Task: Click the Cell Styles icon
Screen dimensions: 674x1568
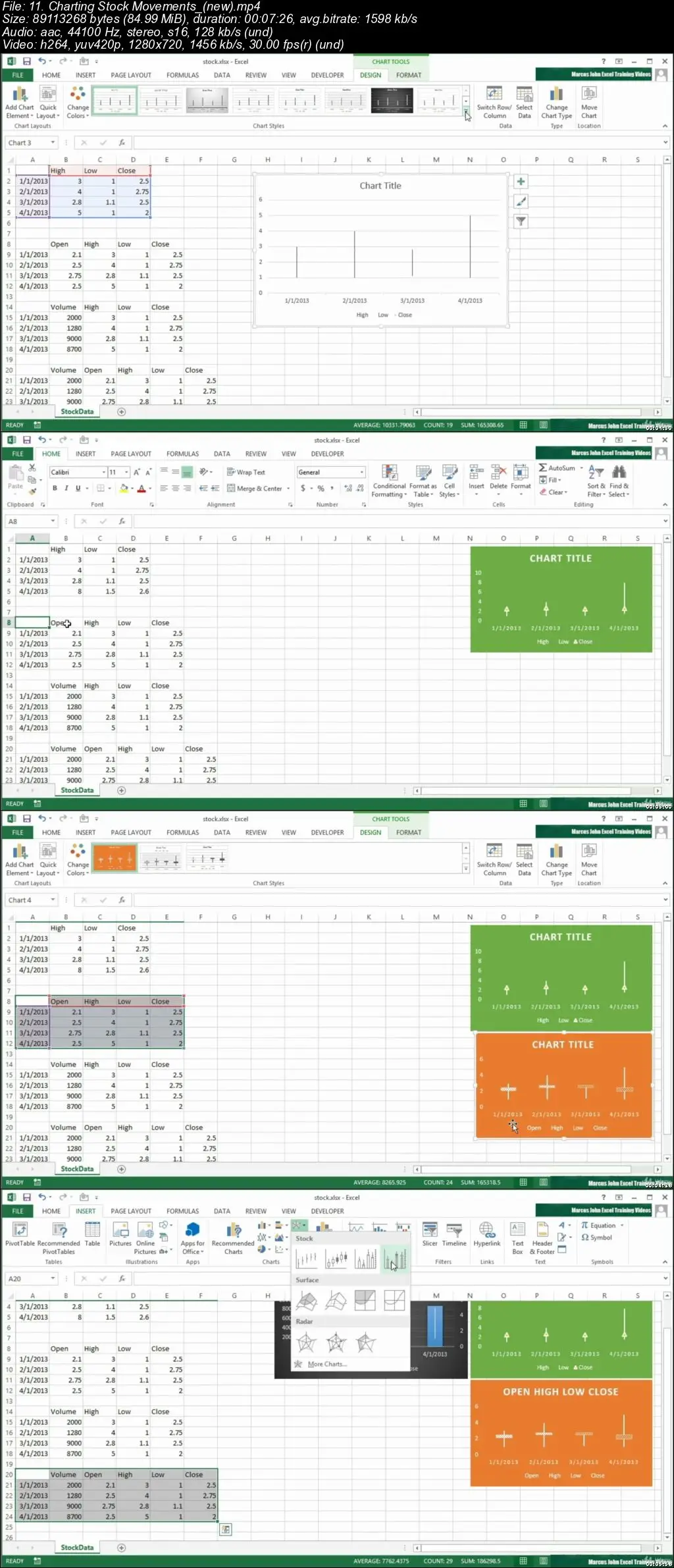Action: click(x=450, y=473)
